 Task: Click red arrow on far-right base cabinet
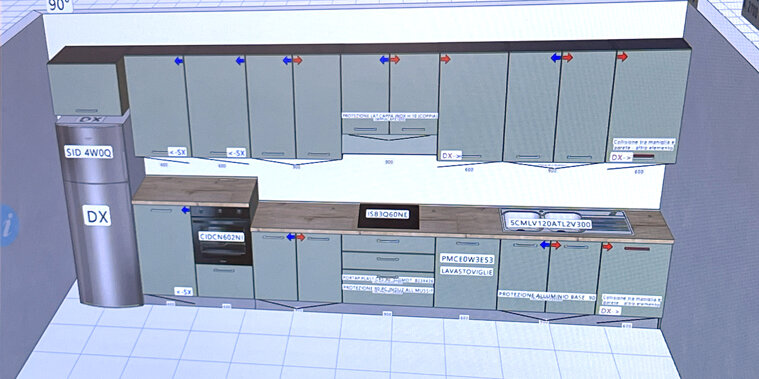pyautogui.click(x=607, y=247)
